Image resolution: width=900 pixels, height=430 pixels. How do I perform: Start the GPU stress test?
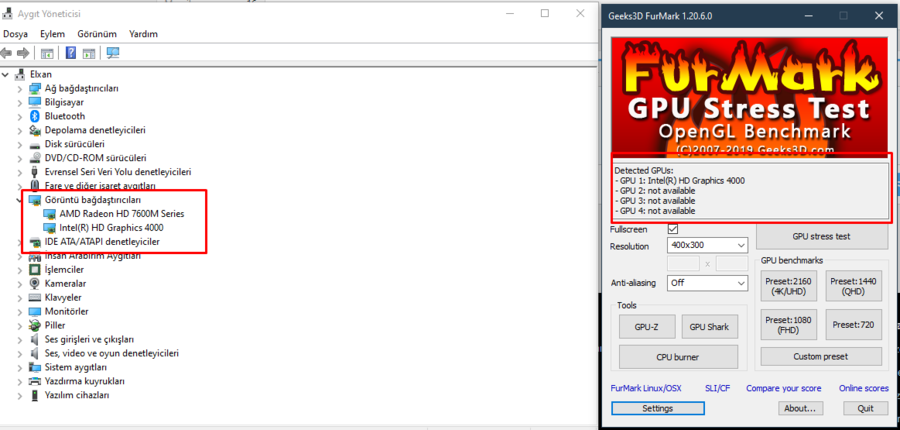click(821, 236)
